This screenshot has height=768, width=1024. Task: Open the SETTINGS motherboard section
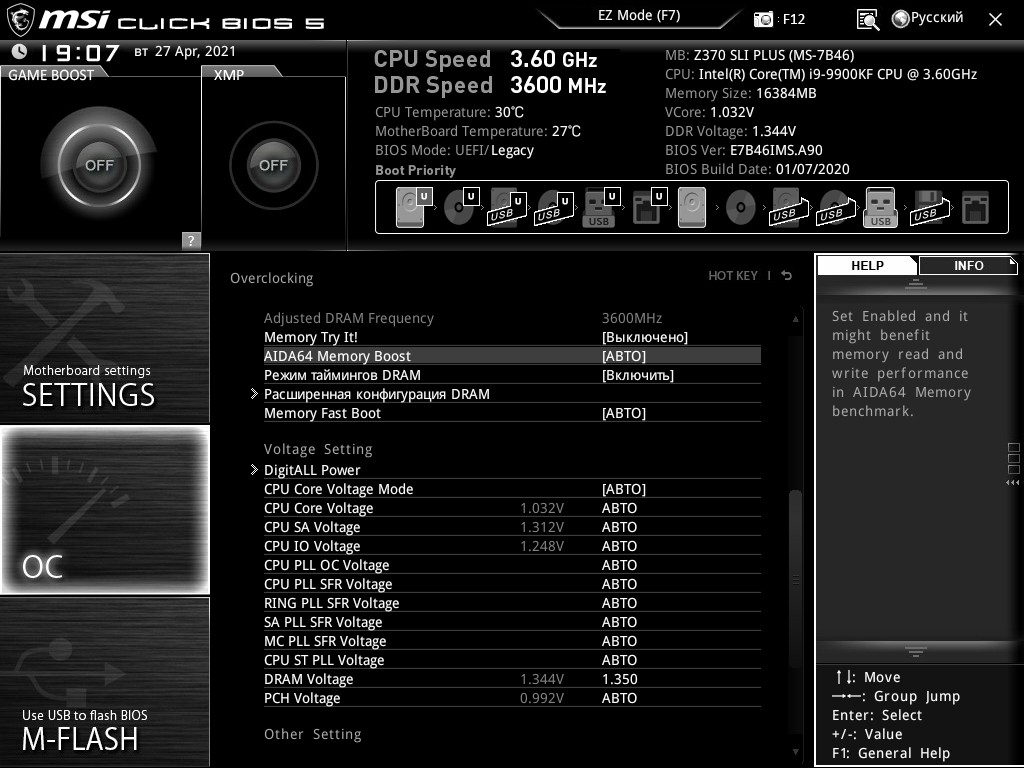(104, 338)
